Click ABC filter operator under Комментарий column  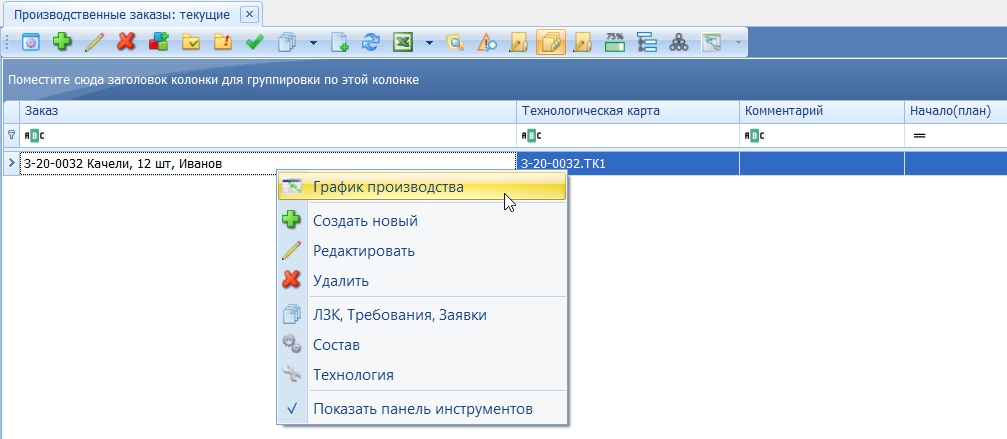(x=754, y=136)
